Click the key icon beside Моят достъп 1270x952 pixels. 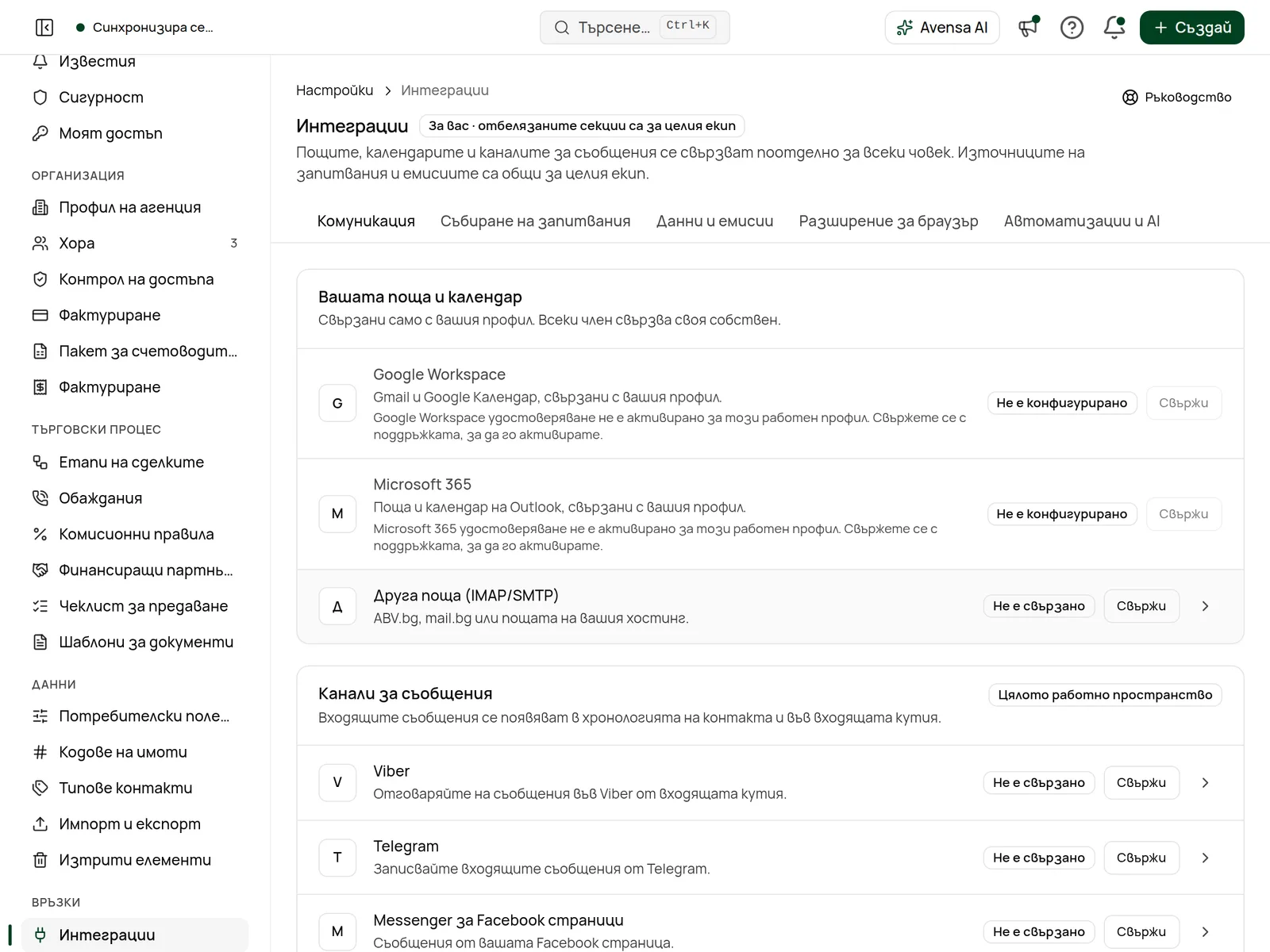tap(40, 133)
